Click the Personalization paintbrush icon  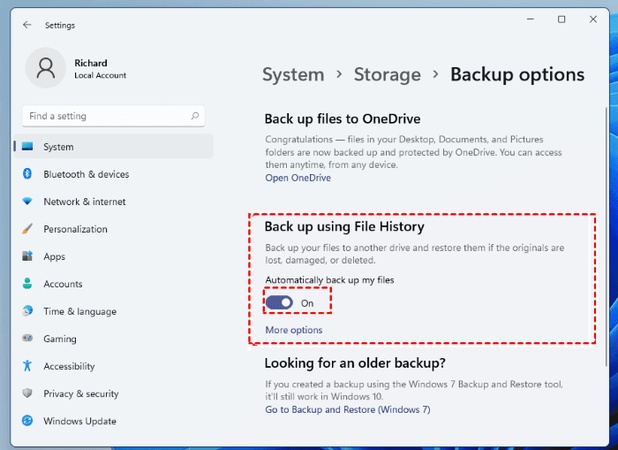tap(27, 229)
